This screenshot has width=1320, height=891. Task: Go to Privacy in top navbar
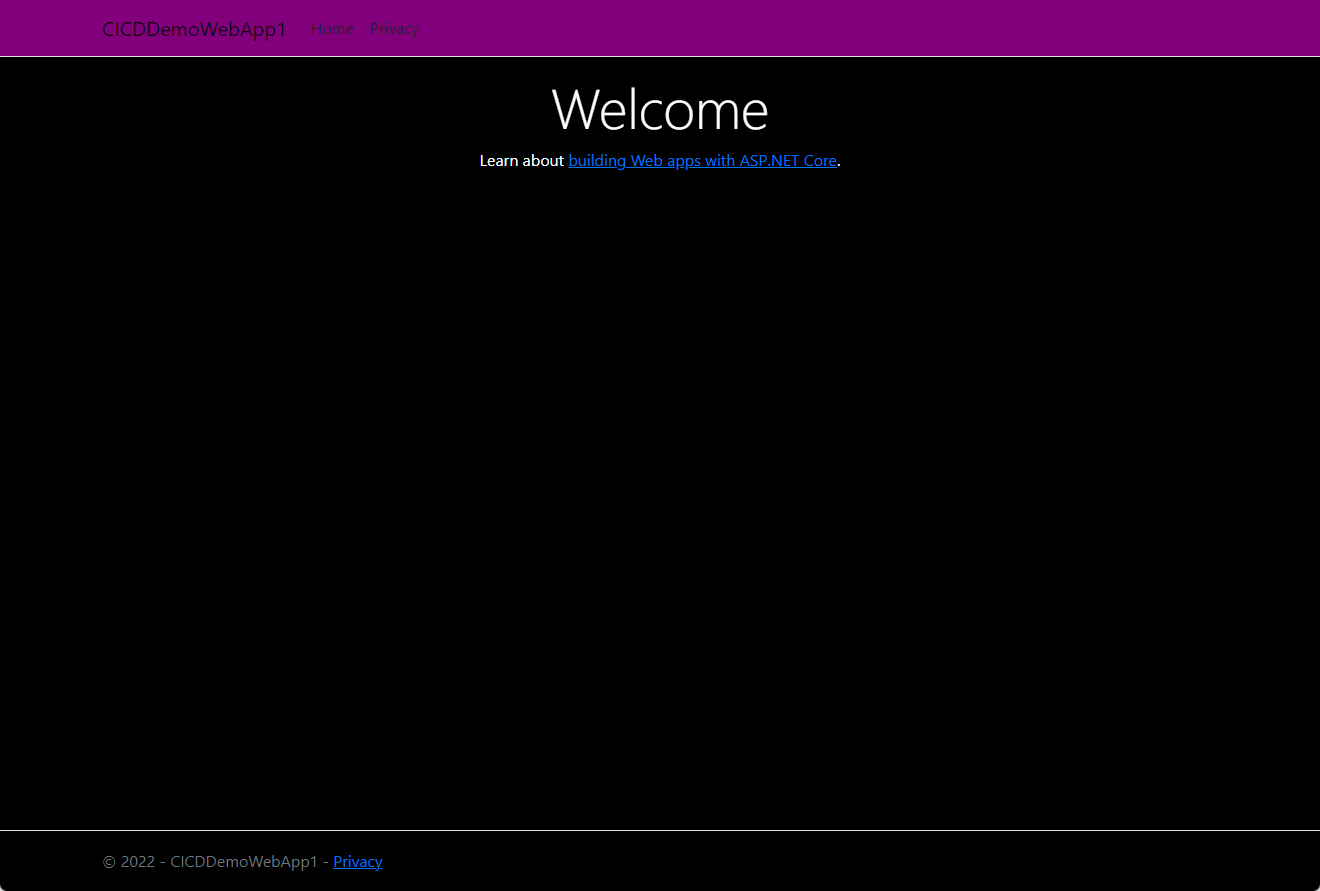pos(394,28)
